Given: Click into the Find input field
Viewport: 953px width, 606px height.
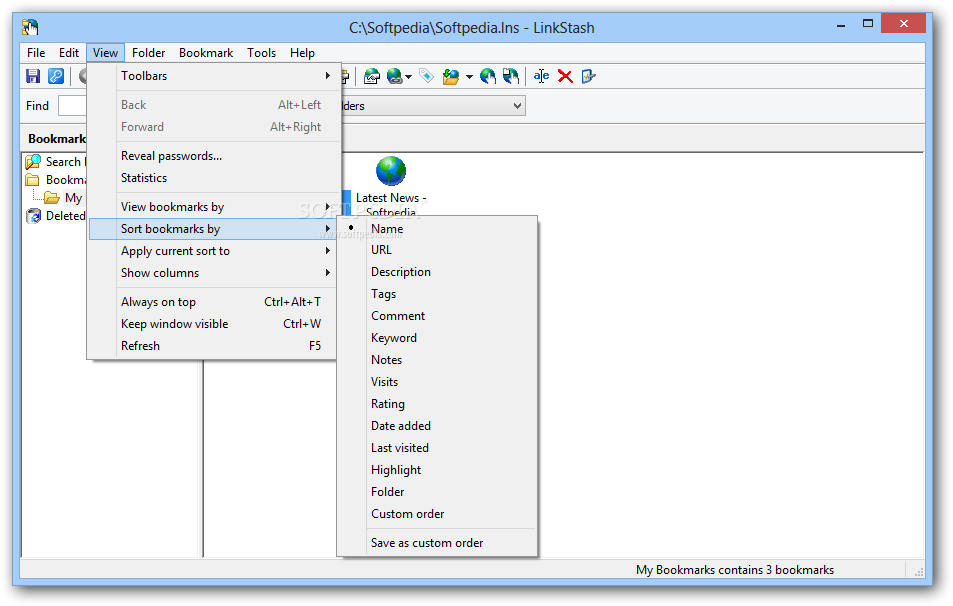Looking at the screenshot, I should (72, 106).
